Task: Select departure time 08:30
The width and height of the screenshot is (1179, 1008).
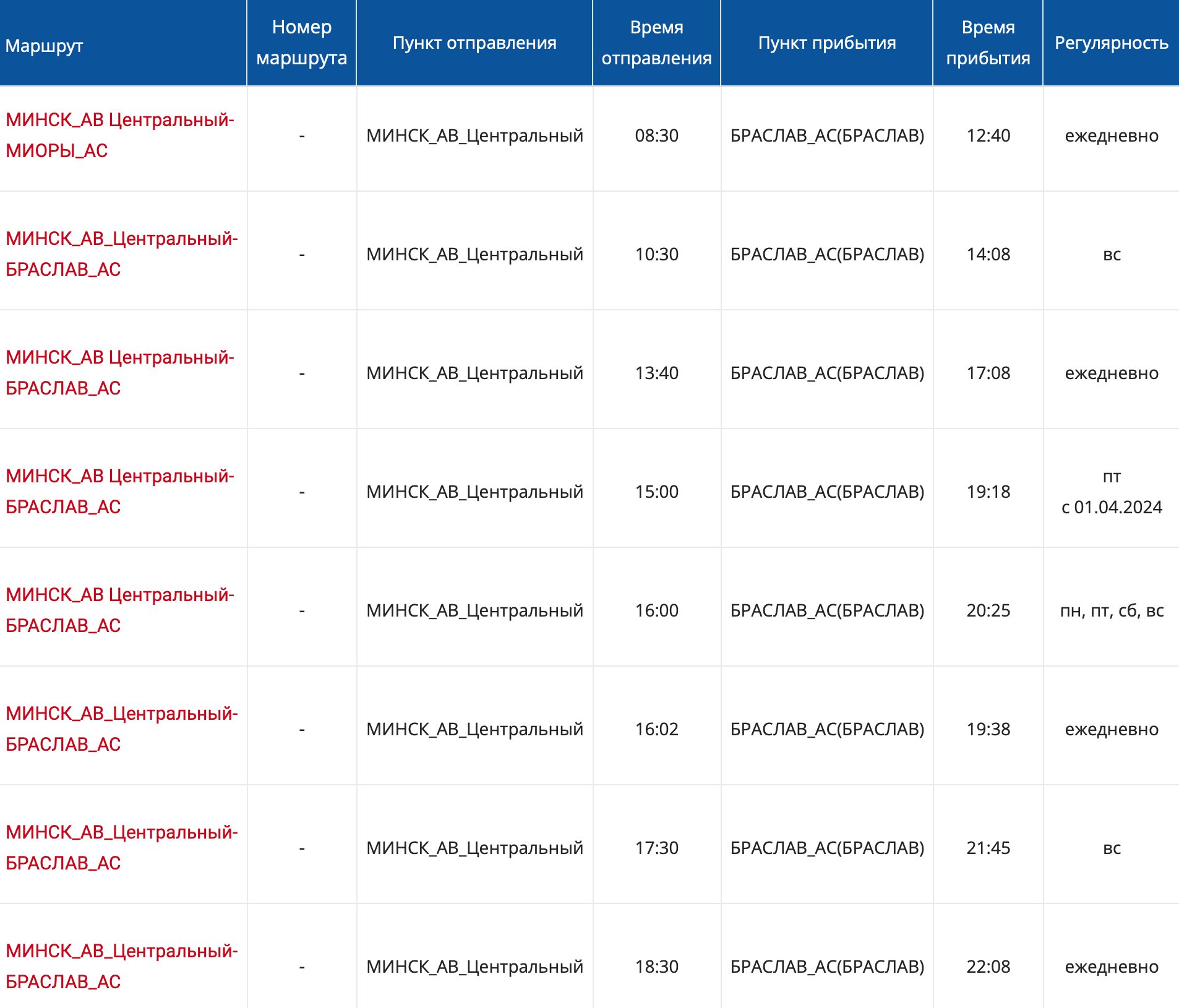Action: 657,135
